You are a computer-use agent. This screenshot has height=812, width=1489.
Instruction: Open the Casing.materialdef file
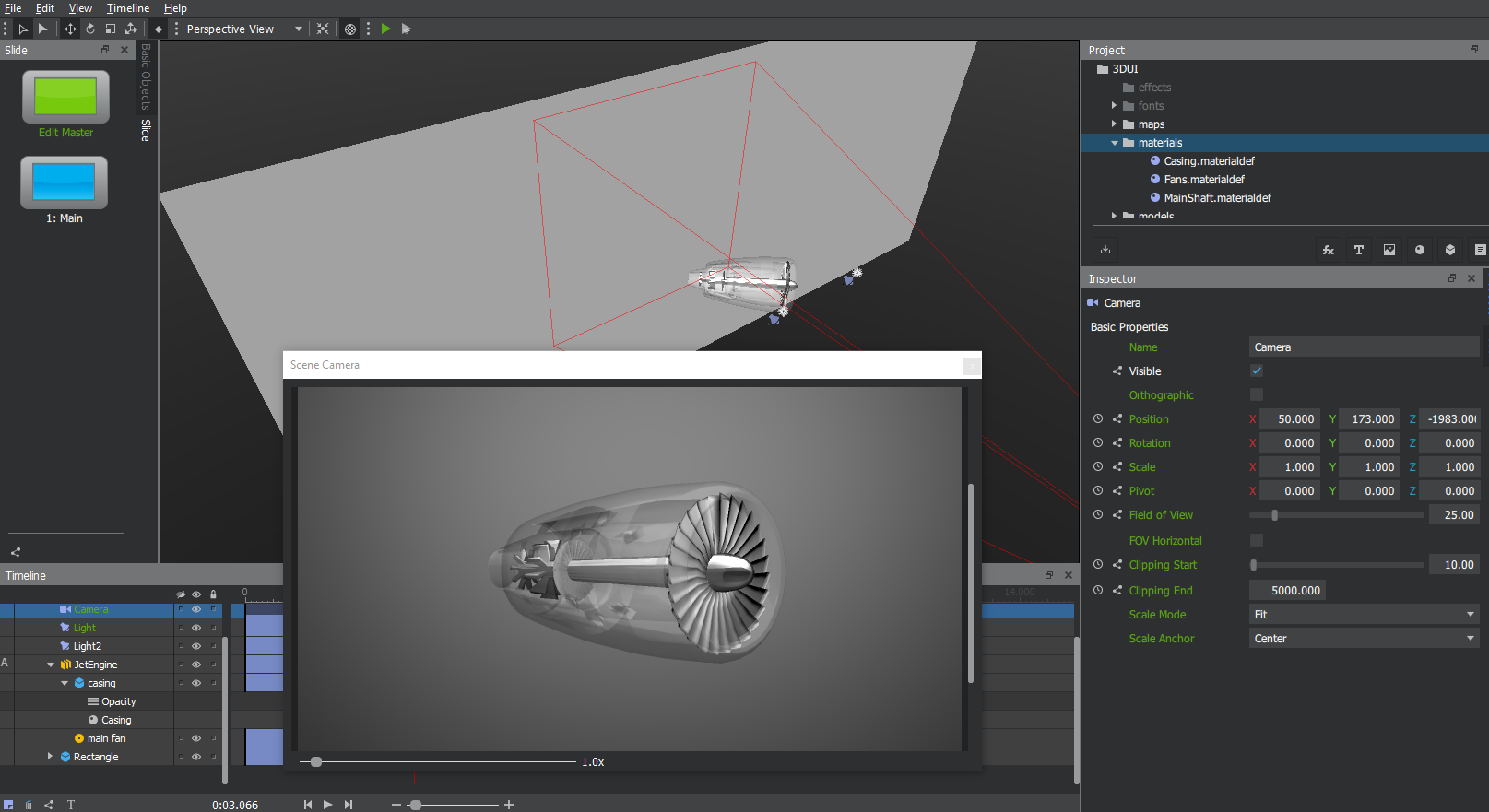pos(1208,161)
